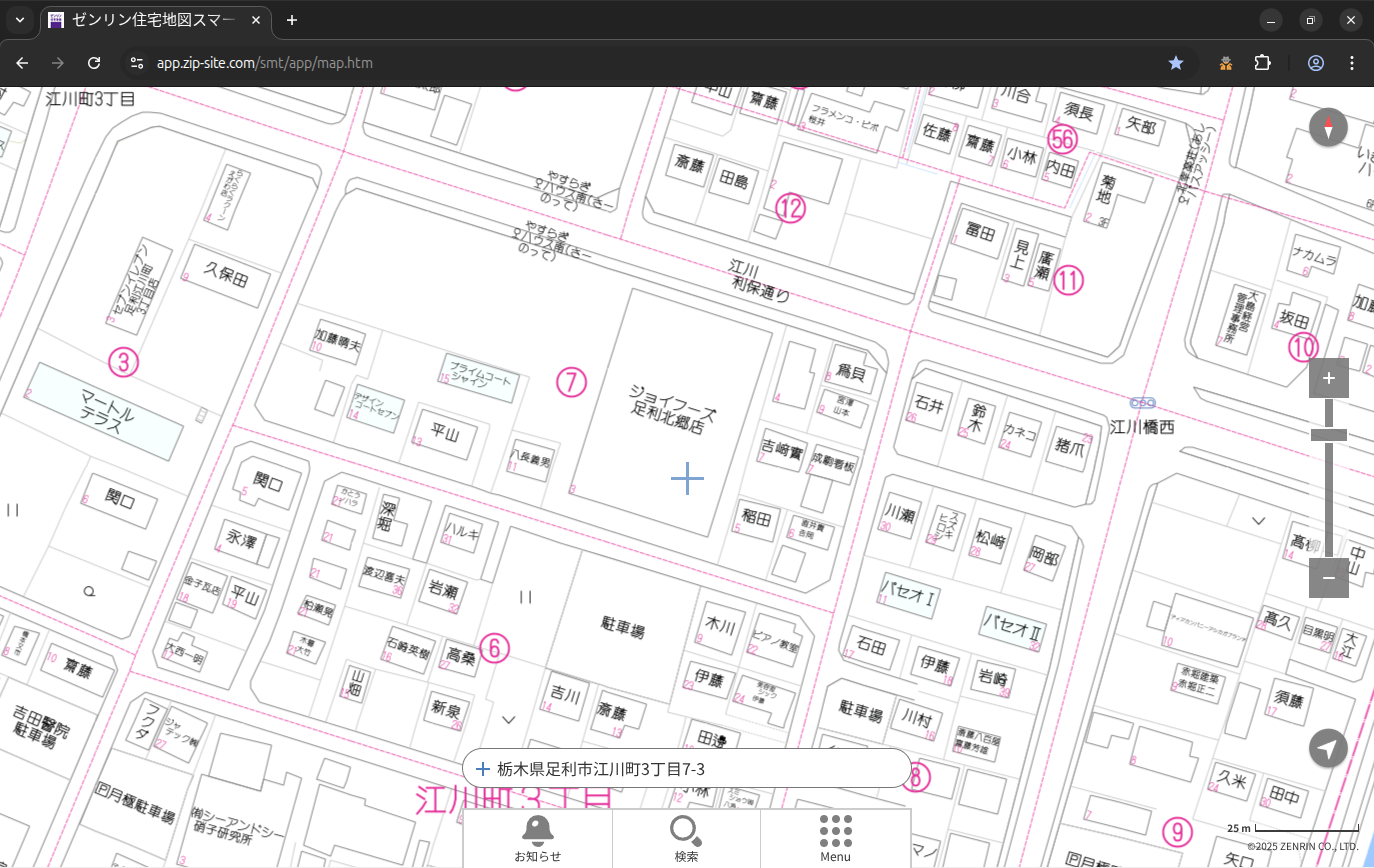This screenshot has height=868, width=1374.
Task: Open the 検索 search magnifier
Action: pos(686,838)
